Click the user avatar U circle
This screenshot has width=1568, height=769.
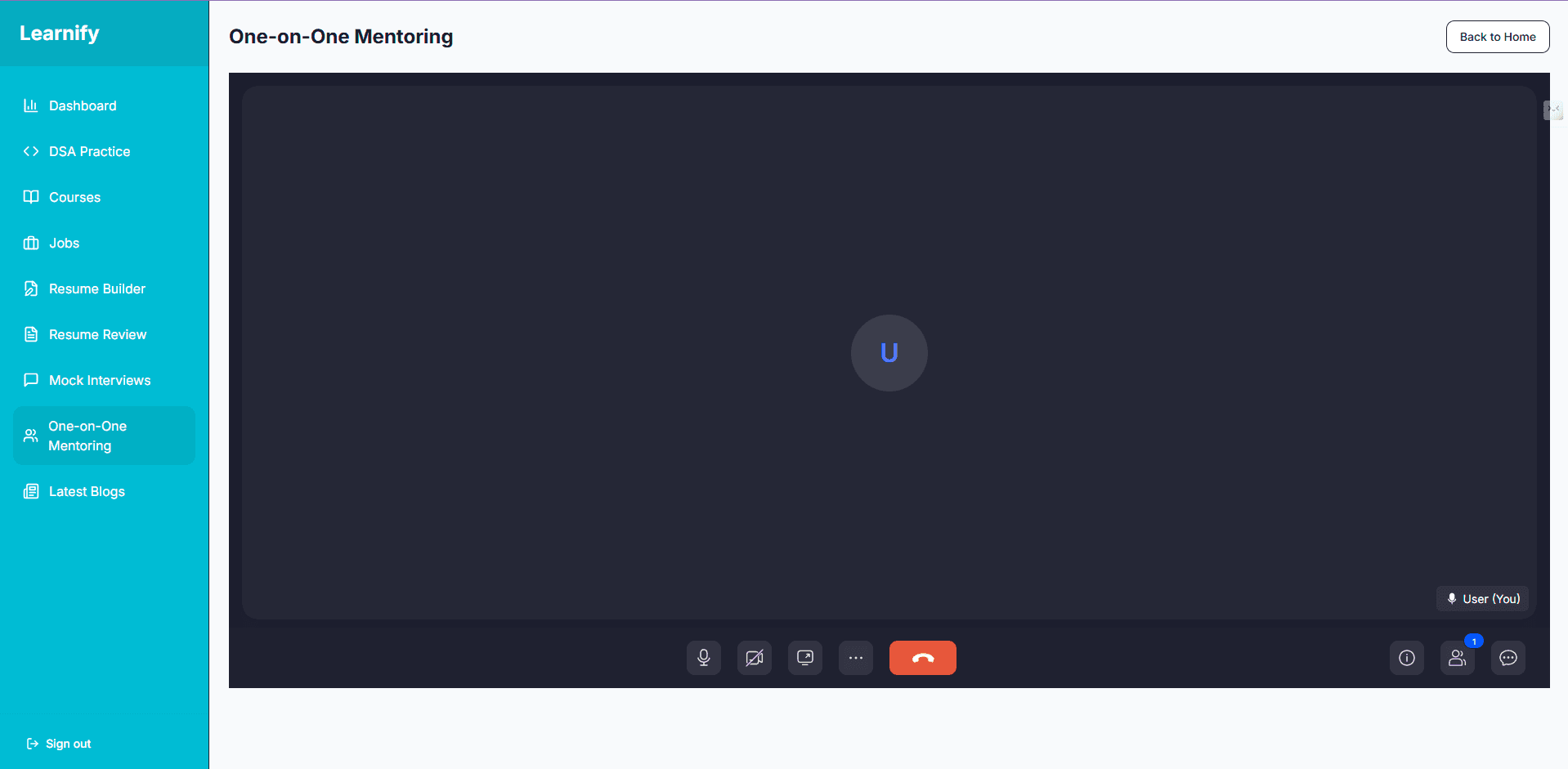[x=889, y=353]
